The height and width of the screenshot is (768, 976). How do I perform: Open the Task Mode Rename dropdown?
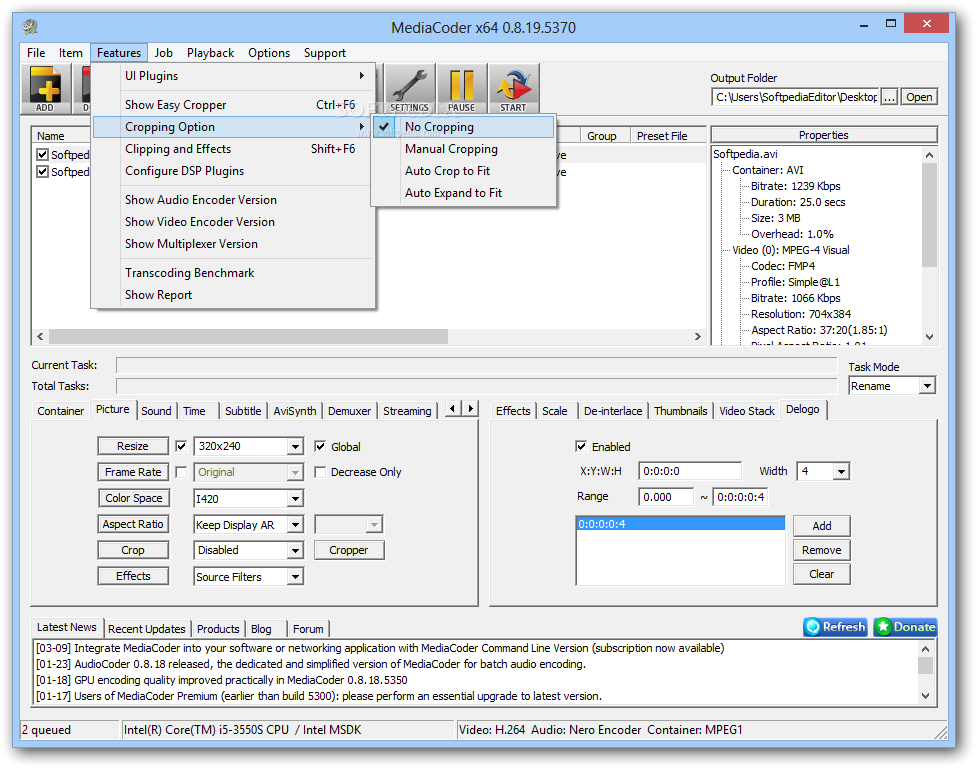click(927, 386)
